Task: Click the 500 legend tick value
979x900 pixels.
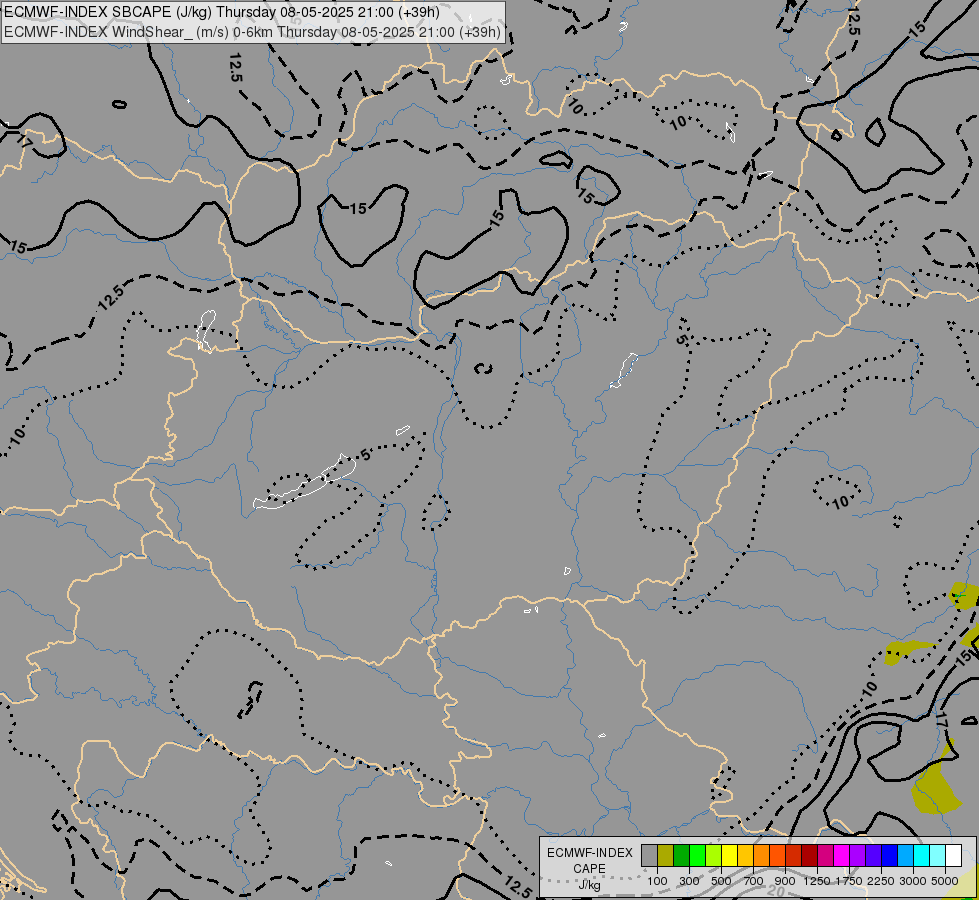Action: point(721,881)
